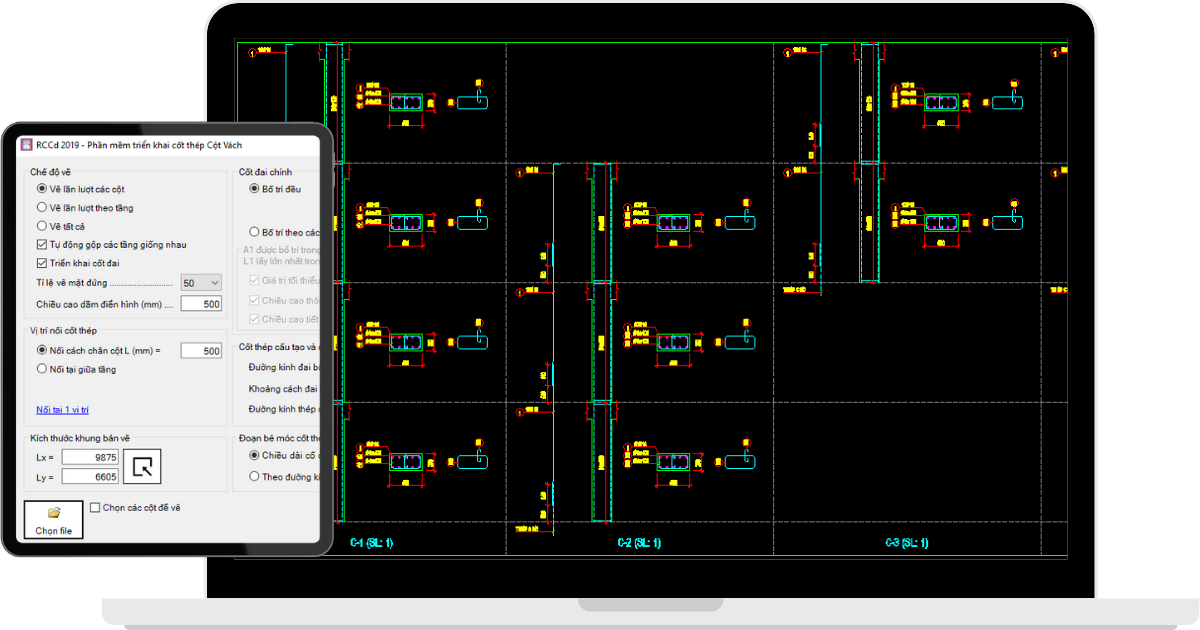
Task: Click the 'Chiều cao dầm điển hình' input field
Action: tap(201, 304)
